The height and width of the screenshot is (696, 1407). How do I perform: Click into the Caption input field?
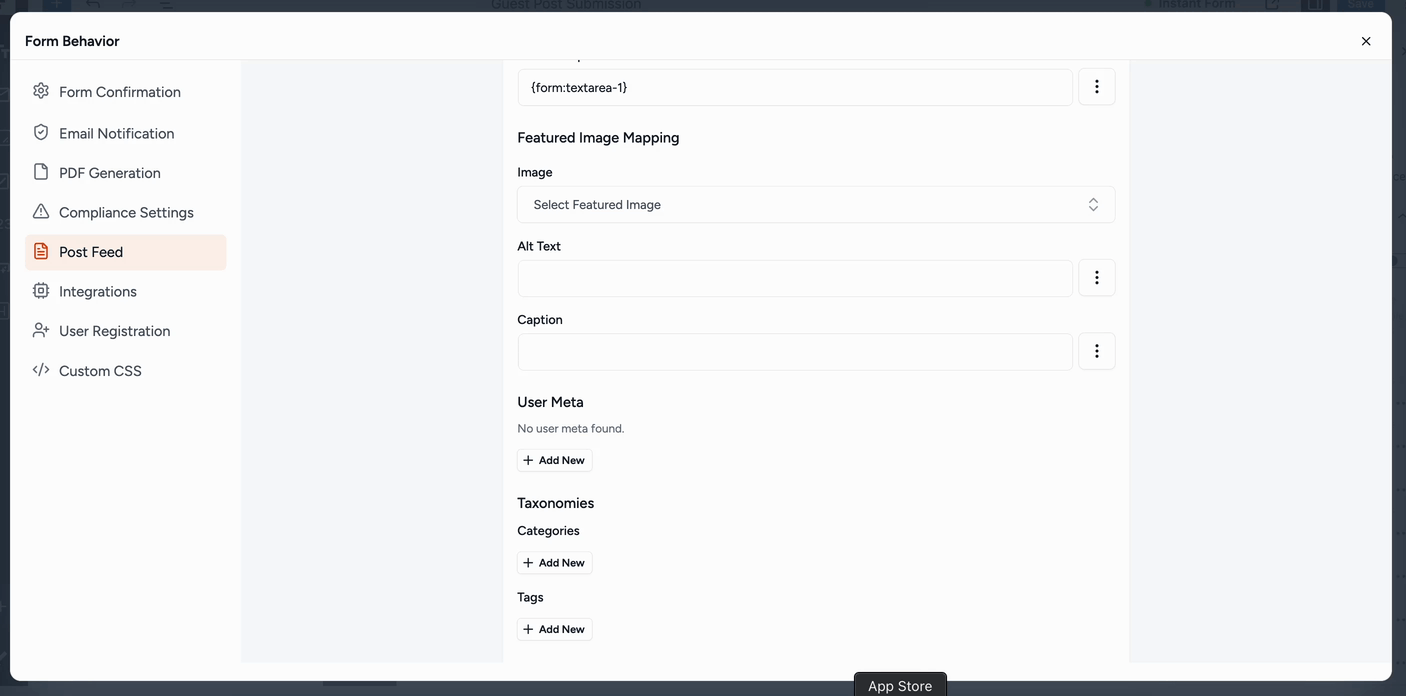(x=795, y=351)
